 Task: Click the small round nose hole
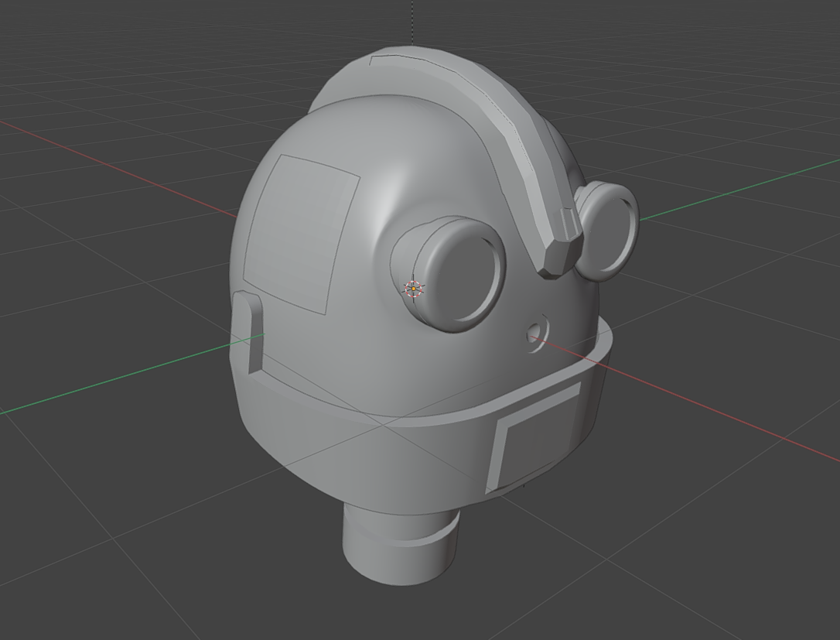coord(536,331)
